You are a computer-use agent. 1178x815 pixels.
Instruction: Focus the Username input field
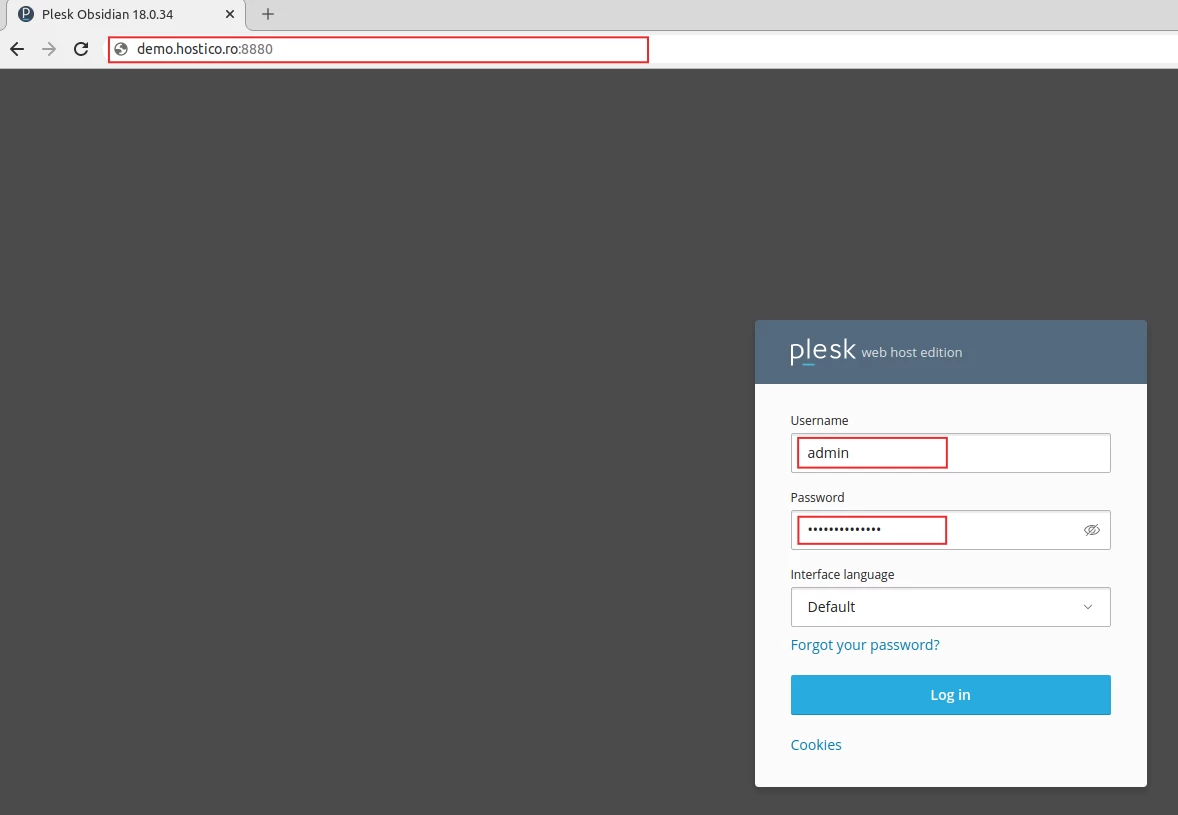(x=870, y=452)
